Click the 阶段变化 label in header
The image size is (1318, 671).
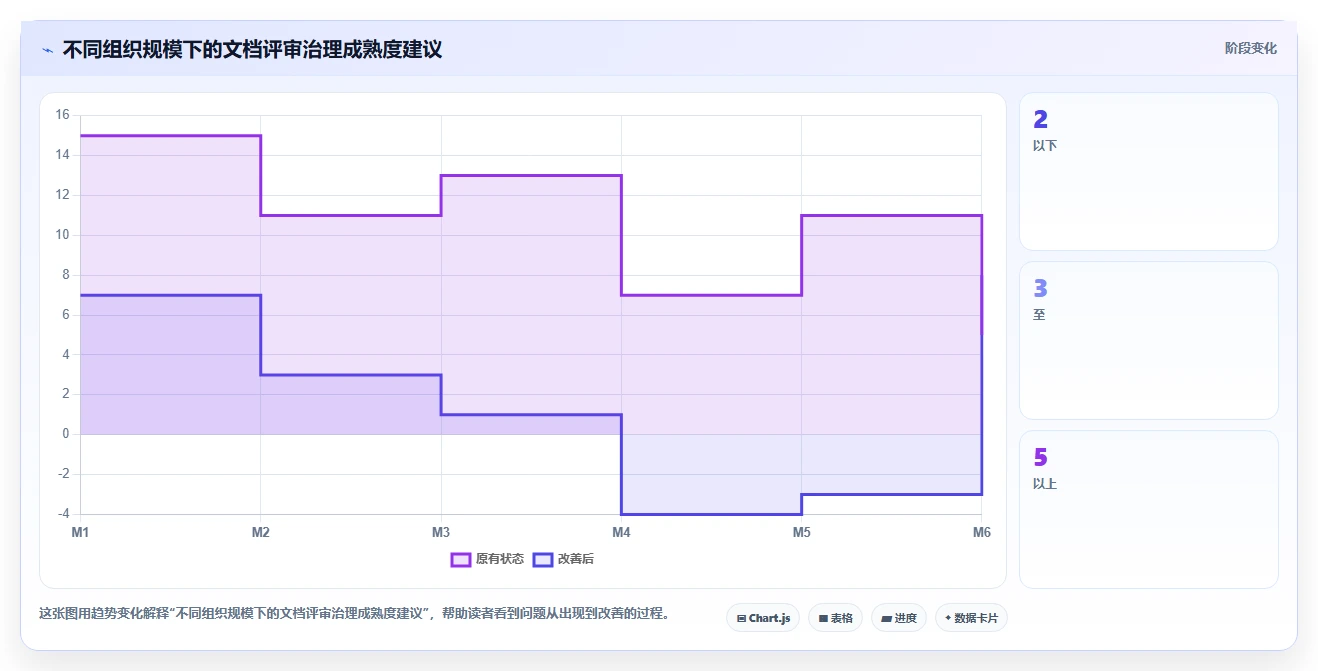tap(1250, 48)
